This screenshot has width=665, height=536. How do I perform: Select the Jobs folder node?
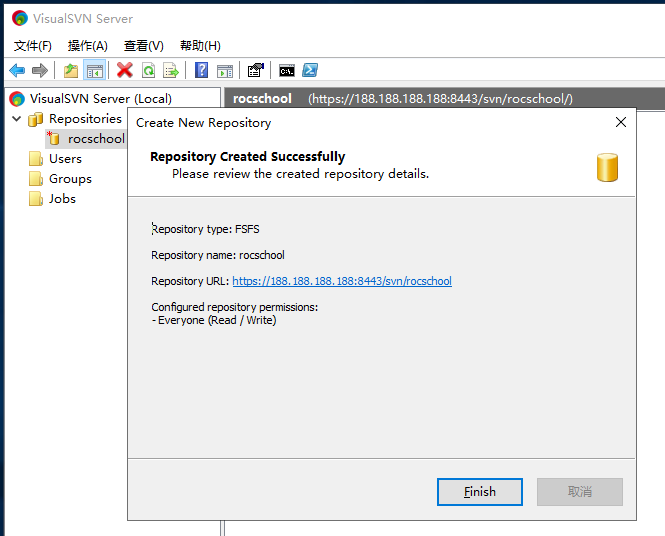tap(62, 198)
